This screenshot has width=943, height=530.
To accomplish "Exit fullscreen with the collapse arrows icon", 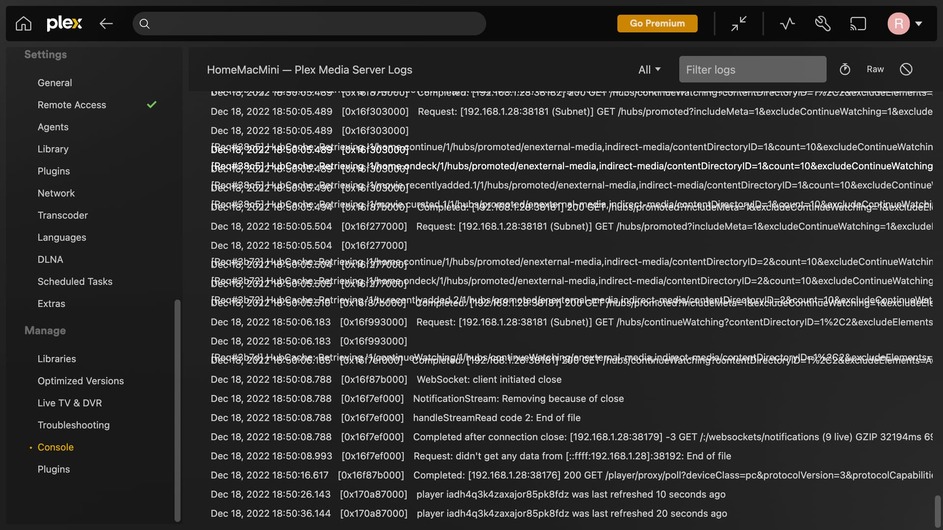I will tap(739, 23).
